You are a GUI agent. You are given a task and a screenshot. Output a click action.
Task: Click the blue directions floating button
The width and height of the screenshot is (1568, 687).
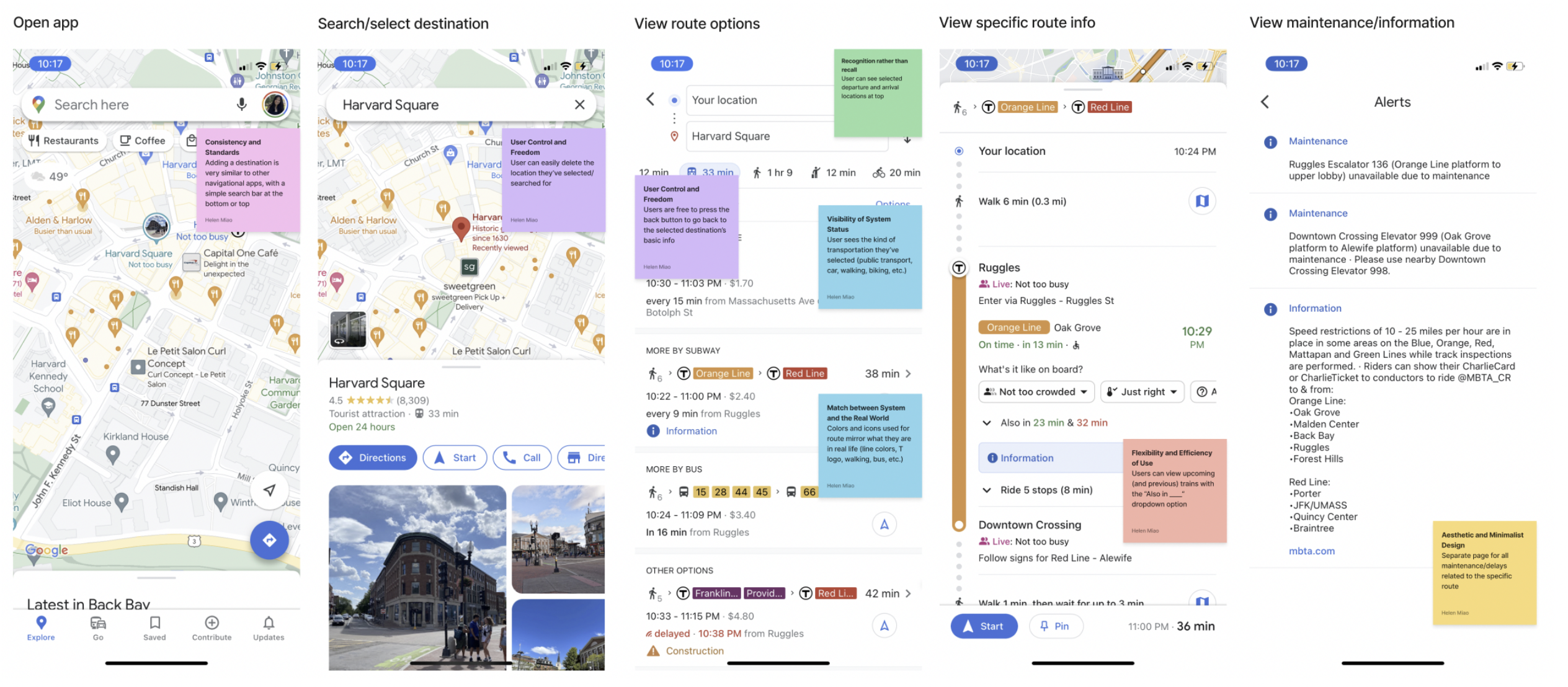coord(269,540)
